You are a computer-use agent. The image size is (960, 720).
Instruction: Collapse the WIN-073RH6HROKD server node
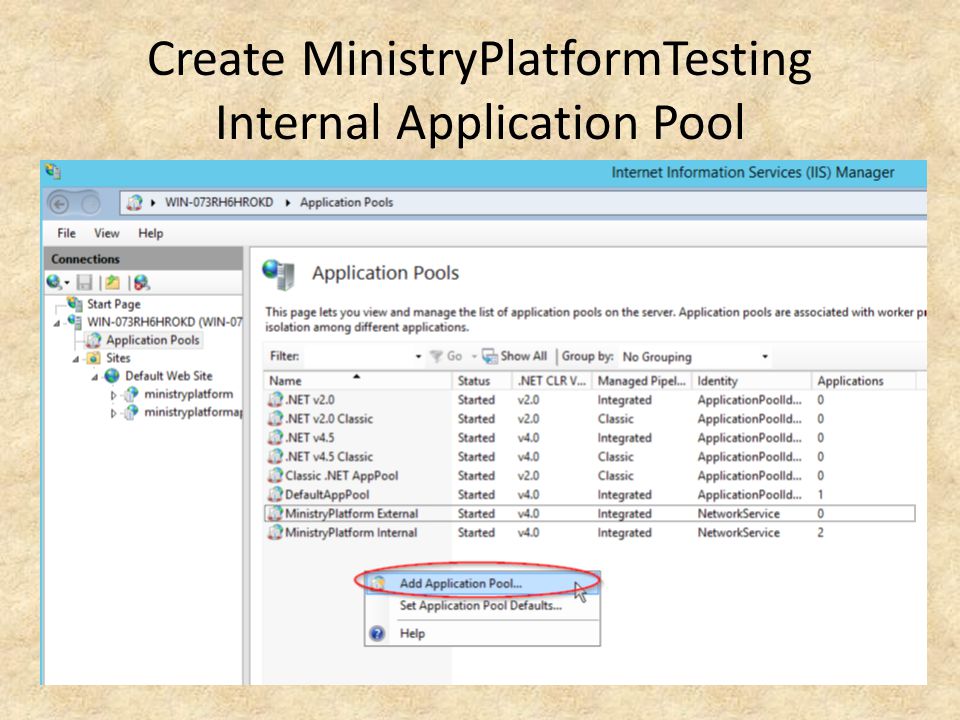pyautogui.click(x=57, y=323)
